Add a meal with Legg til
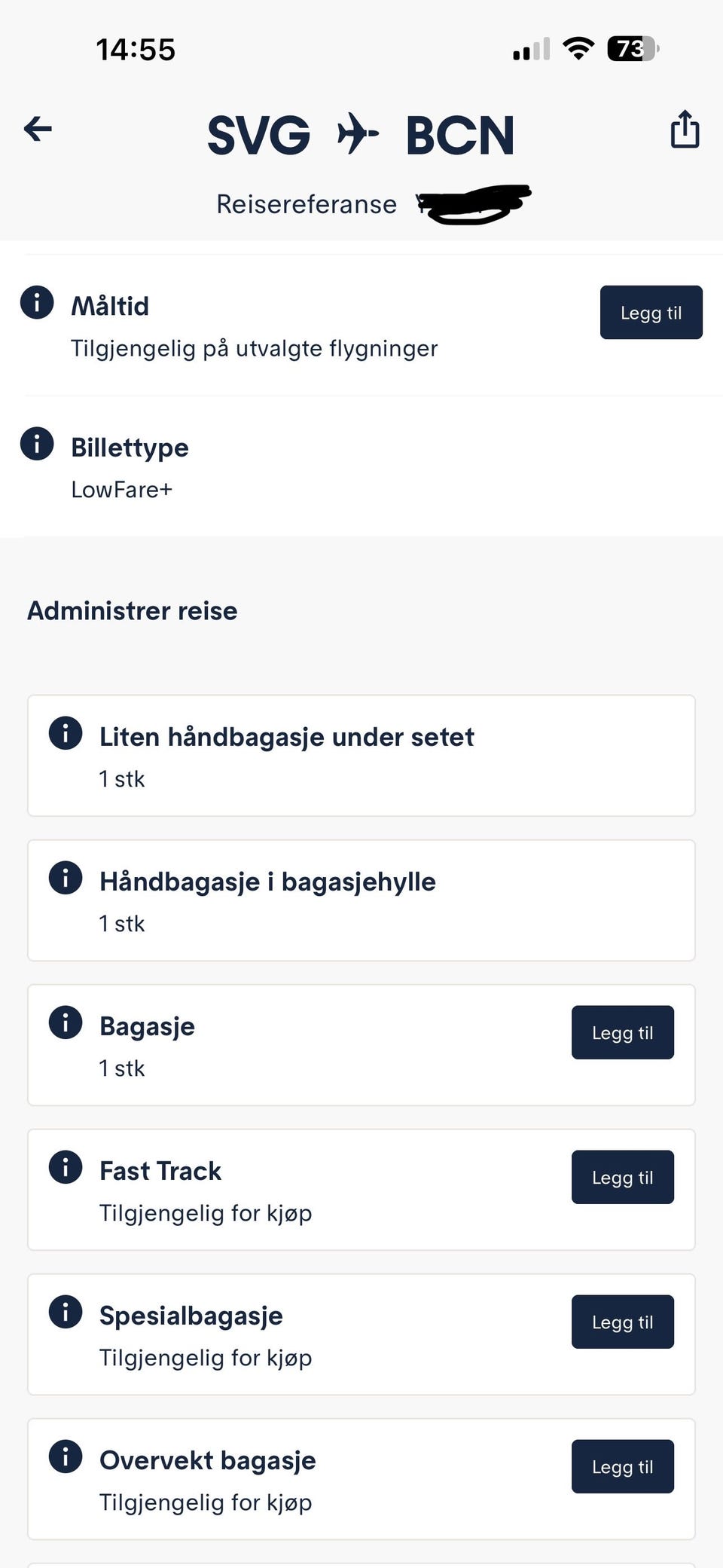The height and width of the screenshot is (1568, 723). click(651, 312)
